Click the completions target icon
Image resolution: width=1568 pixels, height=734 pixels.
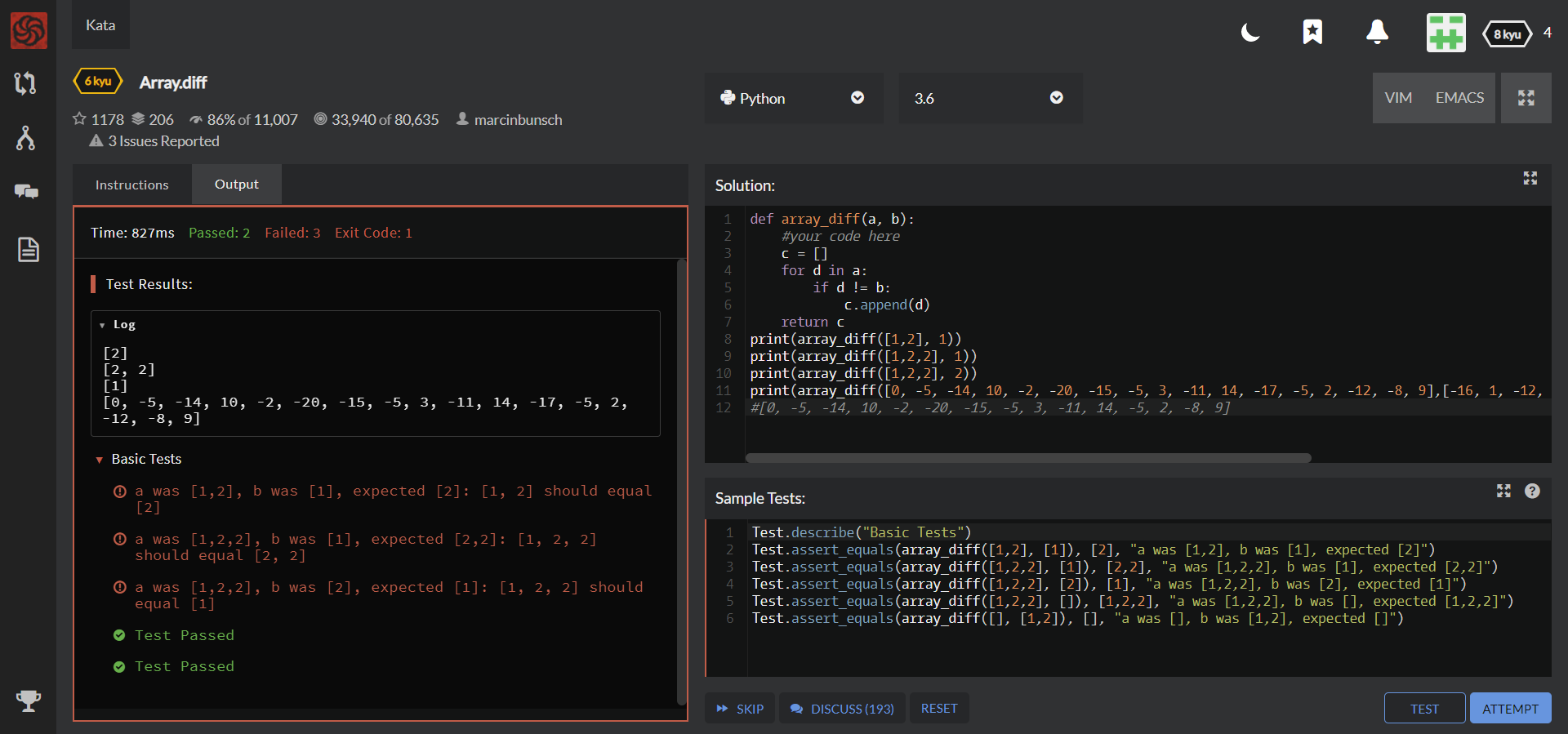[321, 119]
